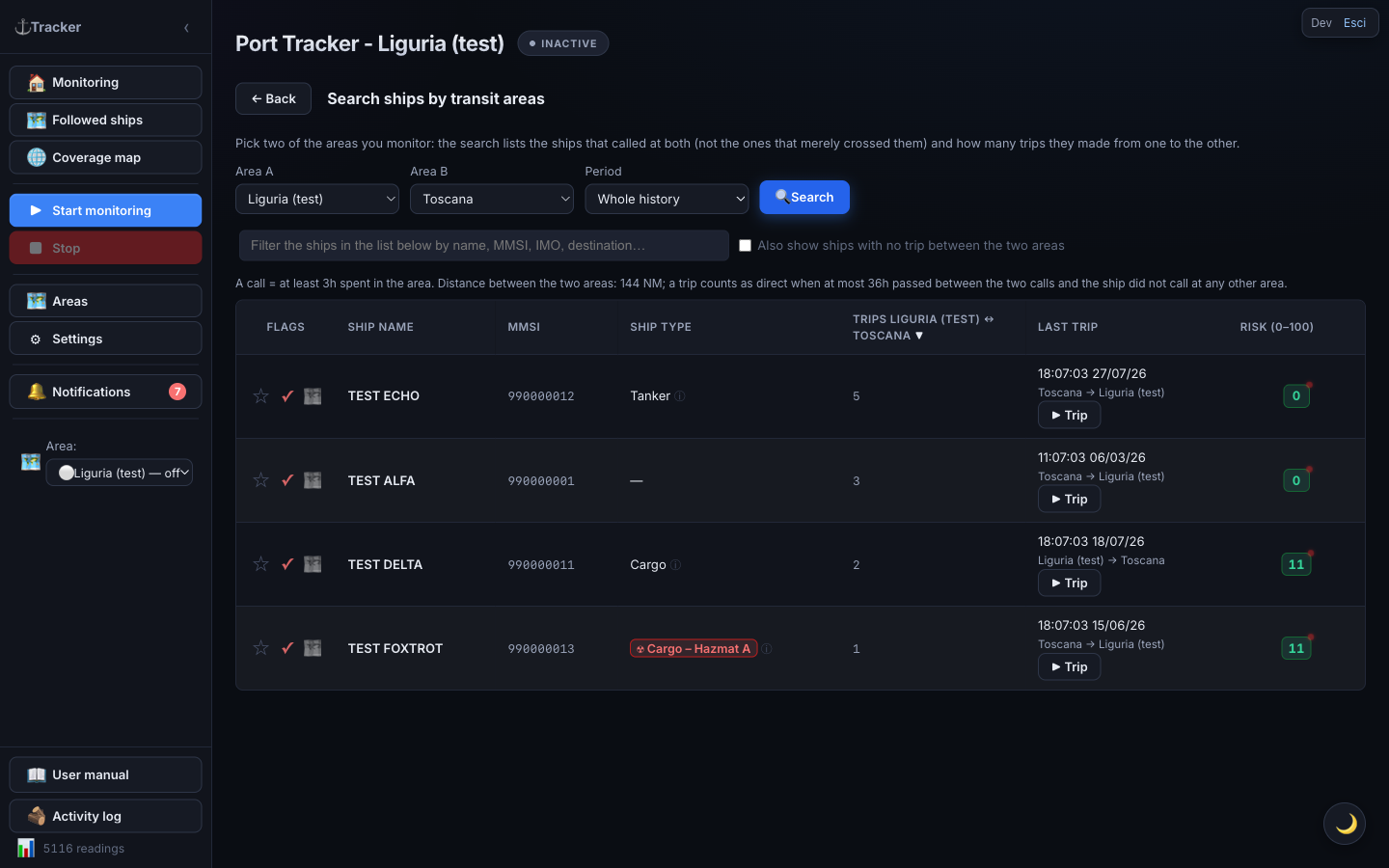Screen dimensions: 1389x868
Task: Open Monitoring in the sidebar
Action: (105, 83)
